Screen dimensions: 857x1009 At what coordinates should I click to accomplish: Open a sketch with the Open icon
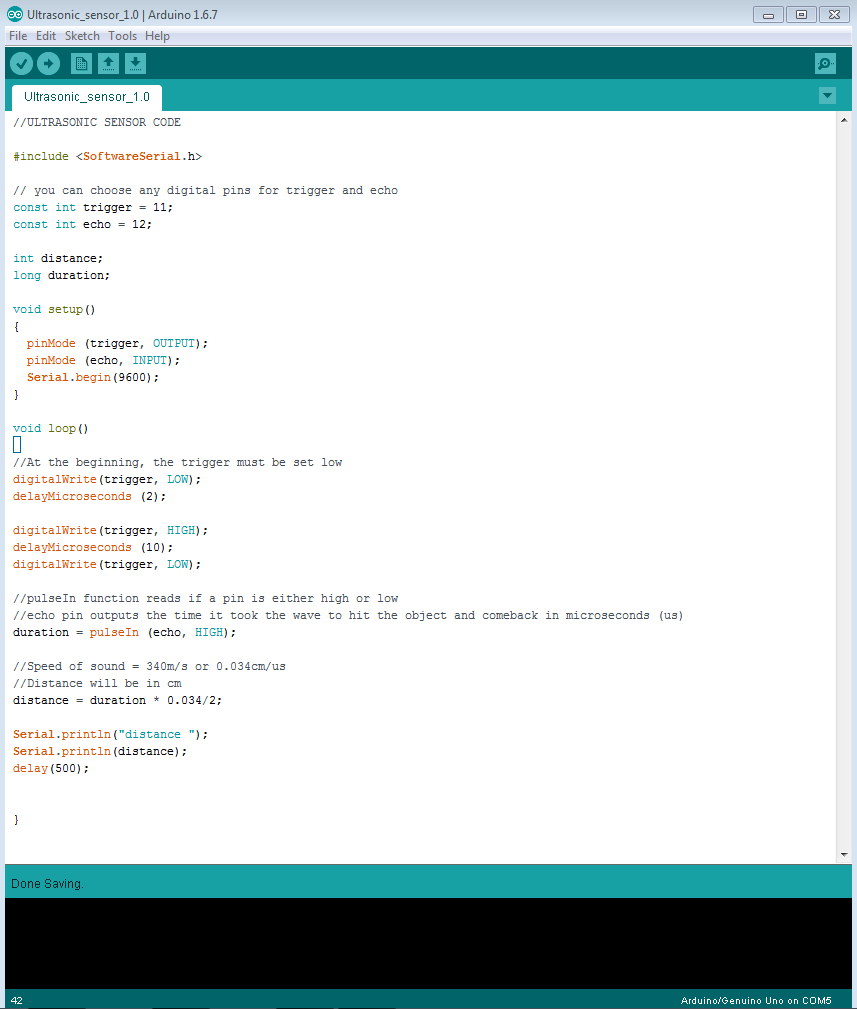click(x=108, y=64)
